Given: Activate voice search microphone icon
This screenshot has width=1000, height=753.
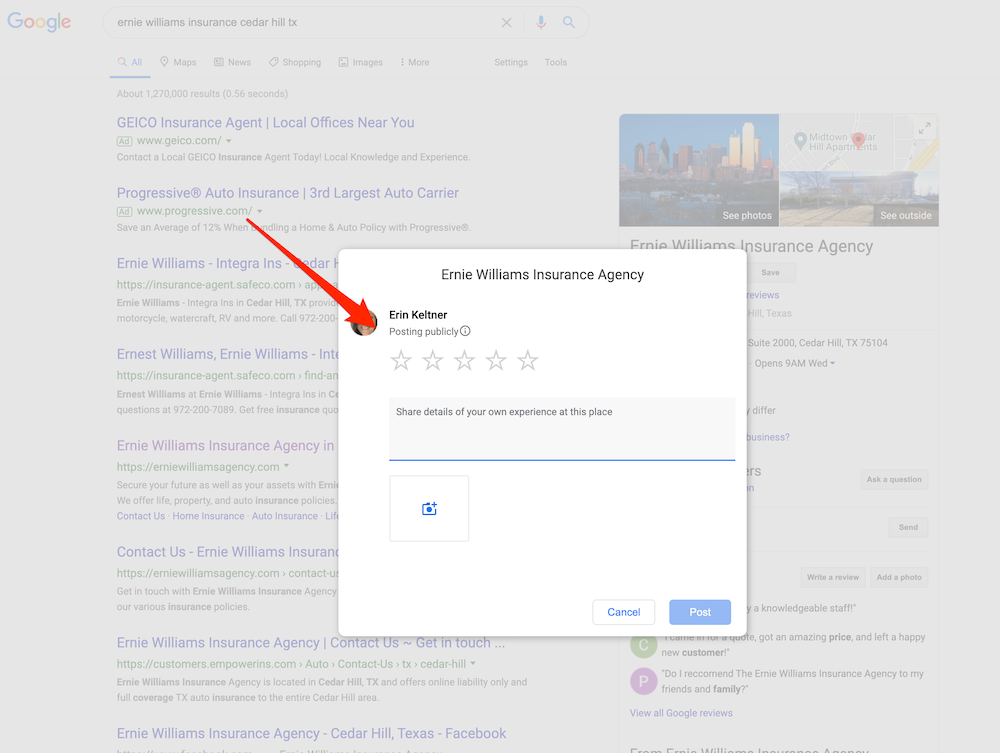Looking at the screenshot, I should pyautogui.click(x=541, y=22).
